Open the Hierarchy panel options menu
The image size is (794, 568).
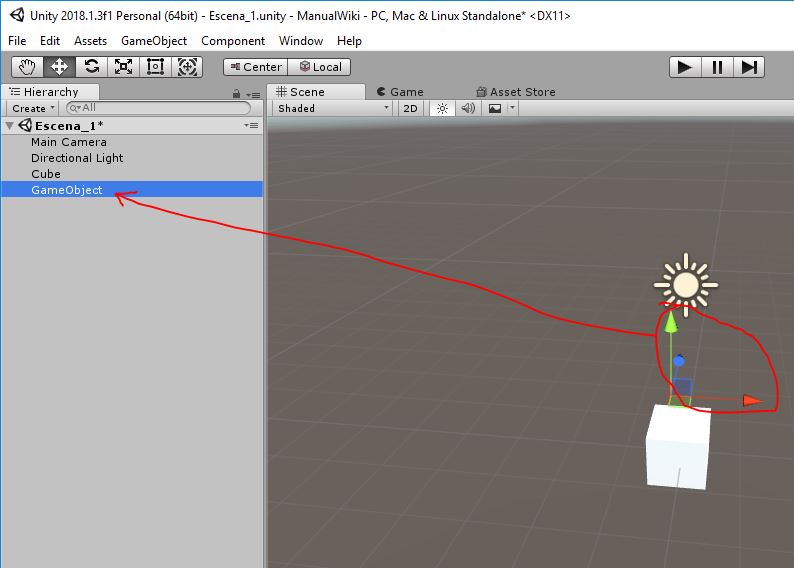point(253,94)
